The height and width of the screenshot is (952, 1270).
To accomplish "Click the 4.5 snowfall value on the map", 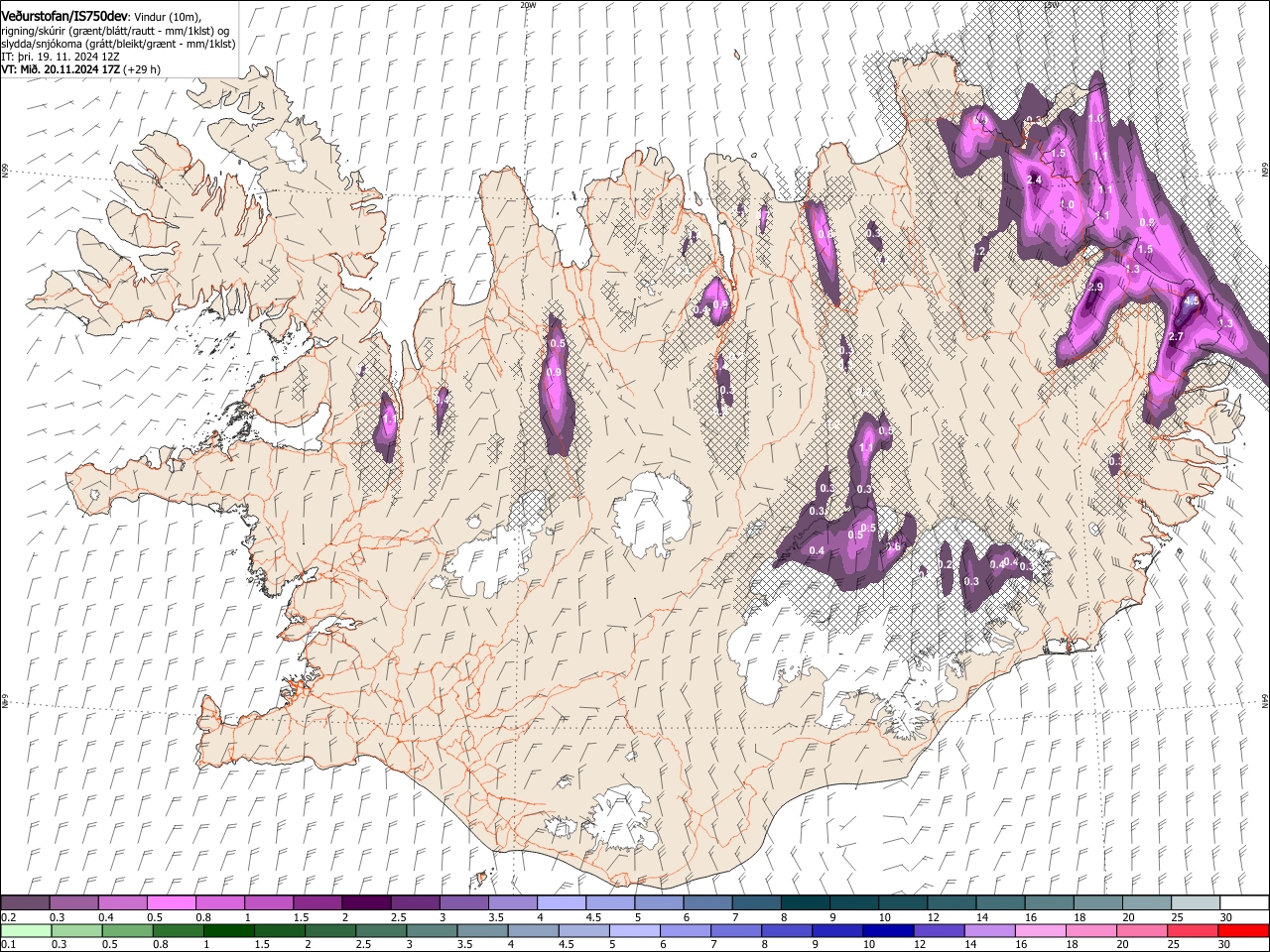I will point(1192,300).
